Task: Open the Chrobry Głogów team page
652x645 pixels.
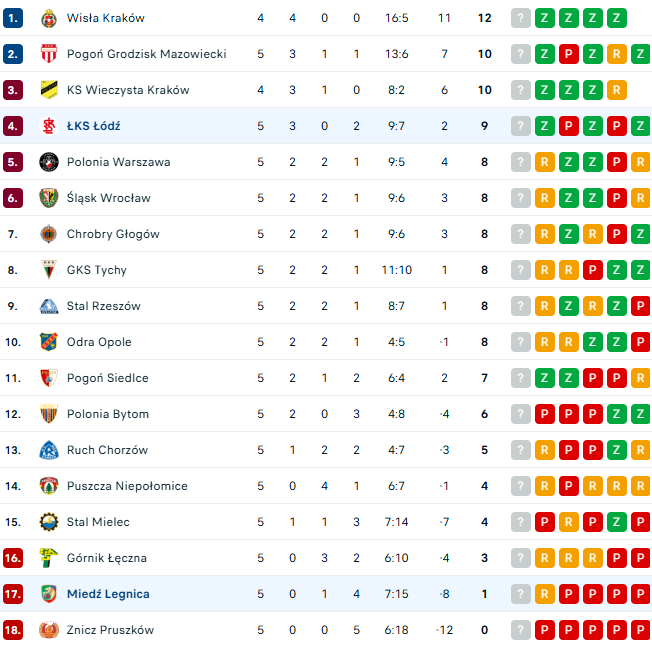Action: tap(113, 234)
